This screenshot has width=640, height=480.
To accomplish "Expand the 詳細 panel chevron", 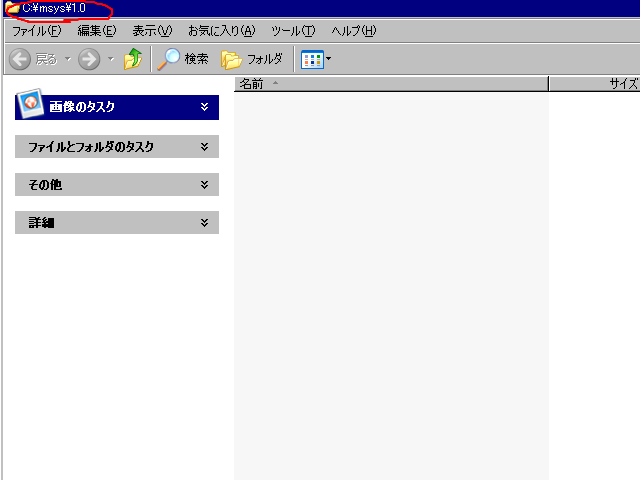I will 204,222.
